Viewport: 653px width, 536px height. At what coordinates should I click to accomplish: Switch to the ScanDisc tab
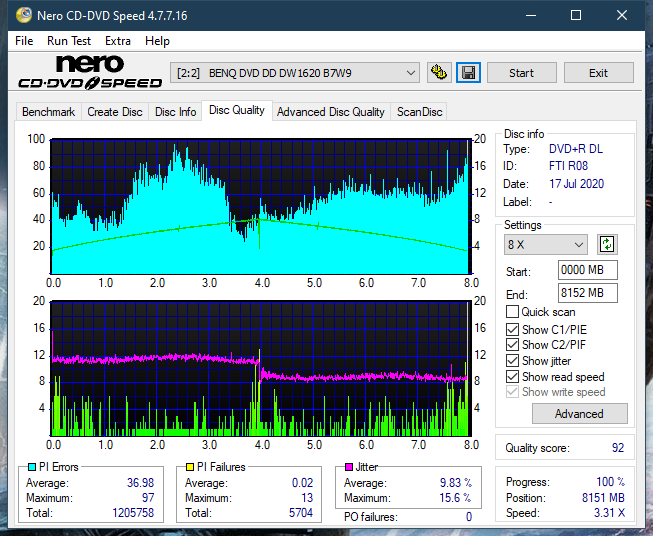click(x=419, y=112)
